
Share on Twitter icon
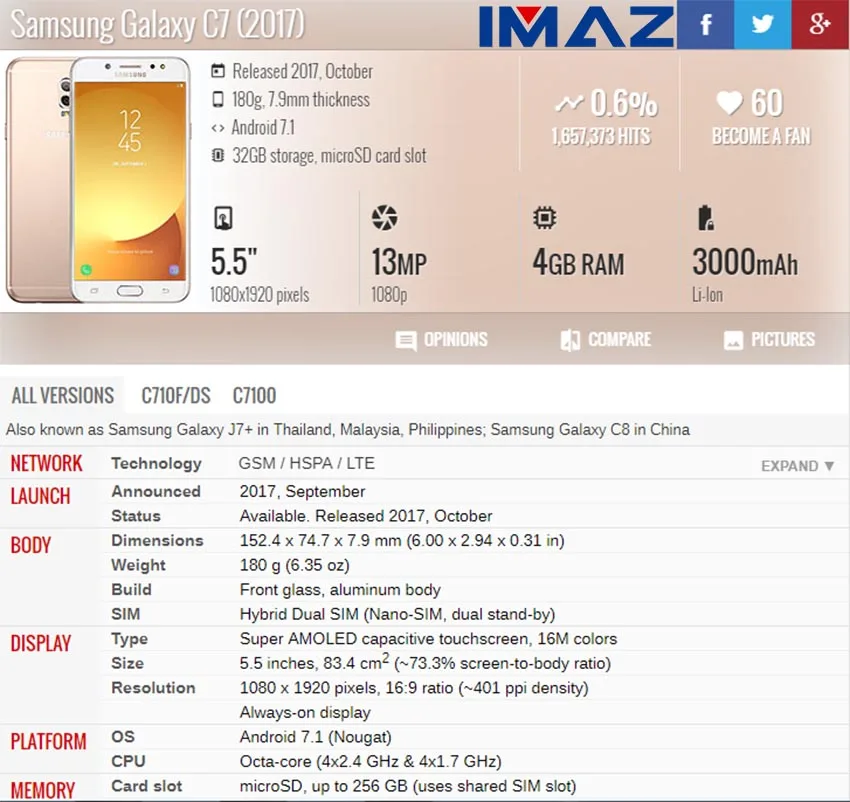click(762, 24)
